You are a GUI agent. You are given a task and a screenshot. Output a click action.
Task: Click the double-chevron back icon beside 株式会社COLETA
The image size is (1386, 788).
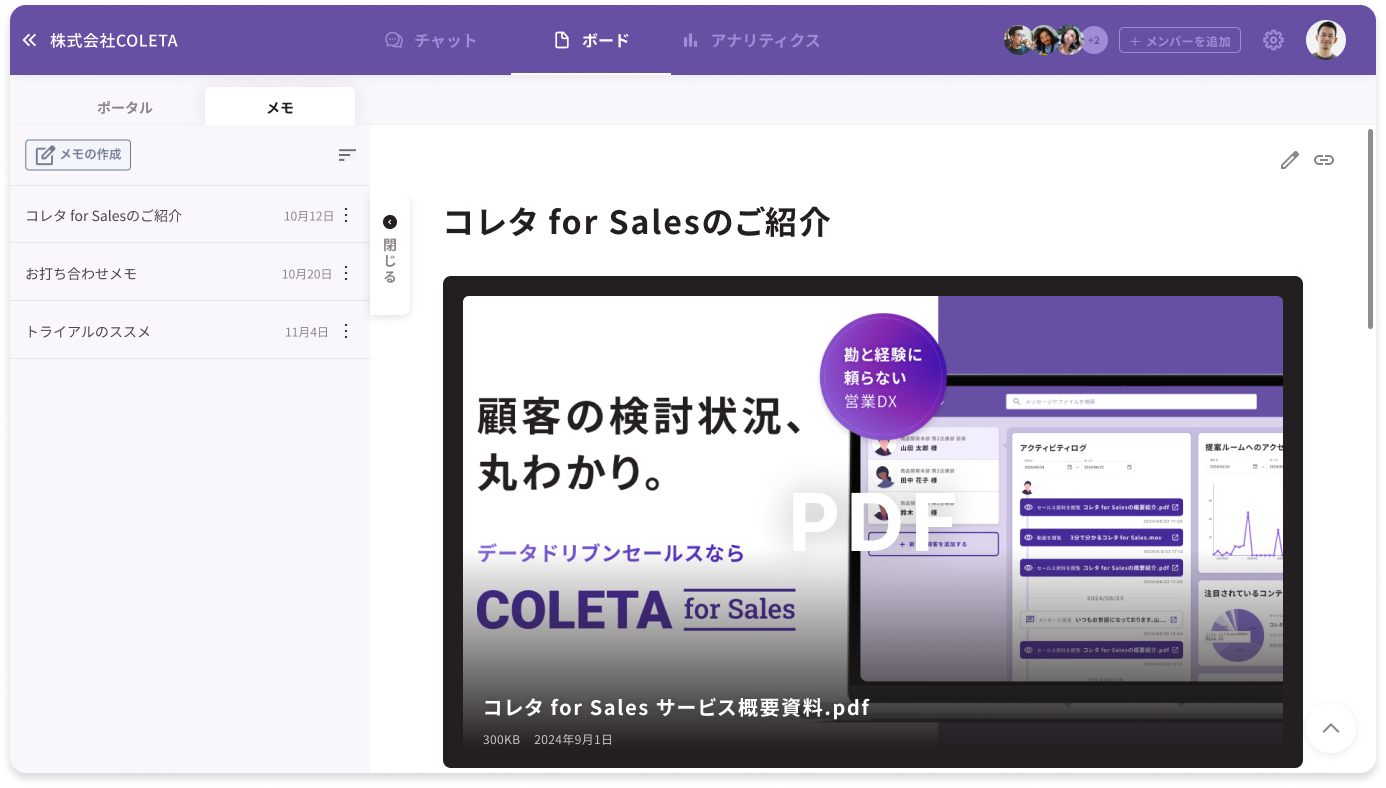[29, 40]
